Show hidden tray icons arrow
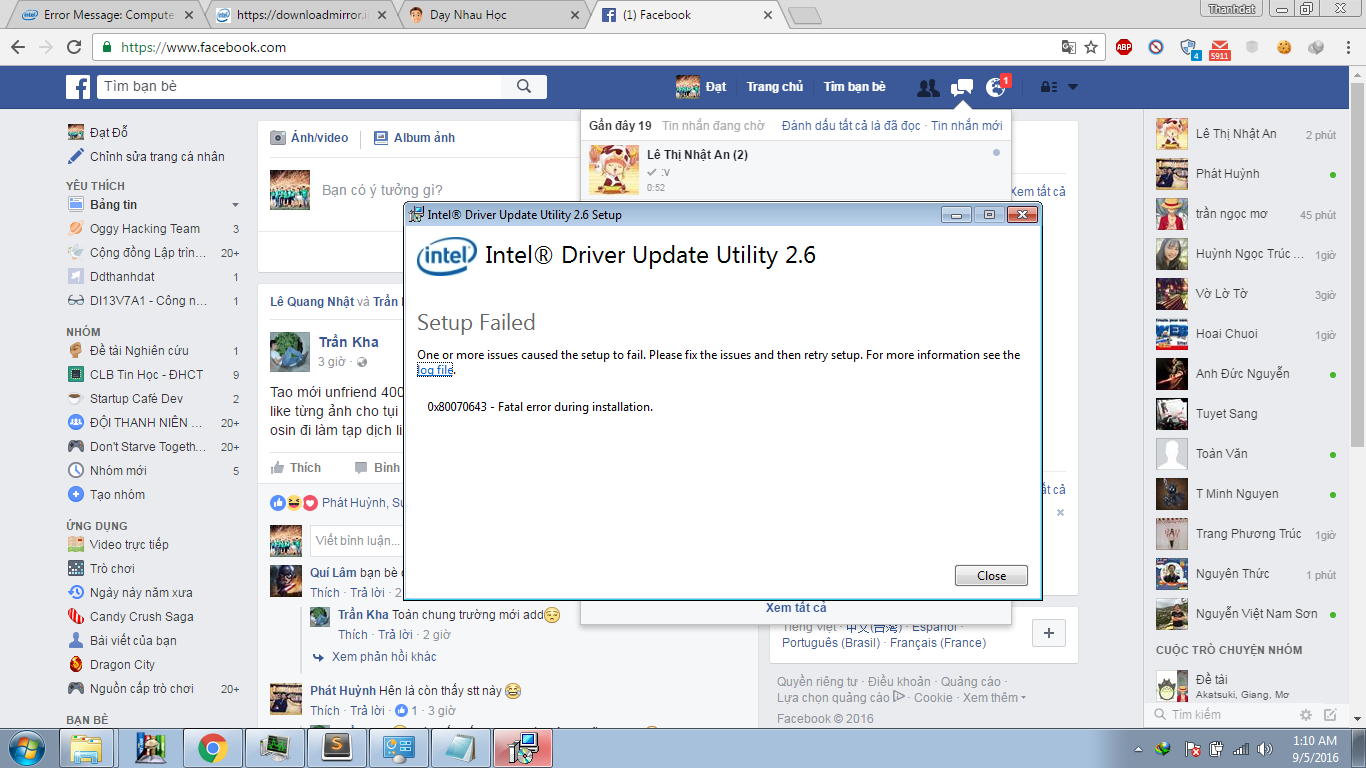 coord(1139,748)
